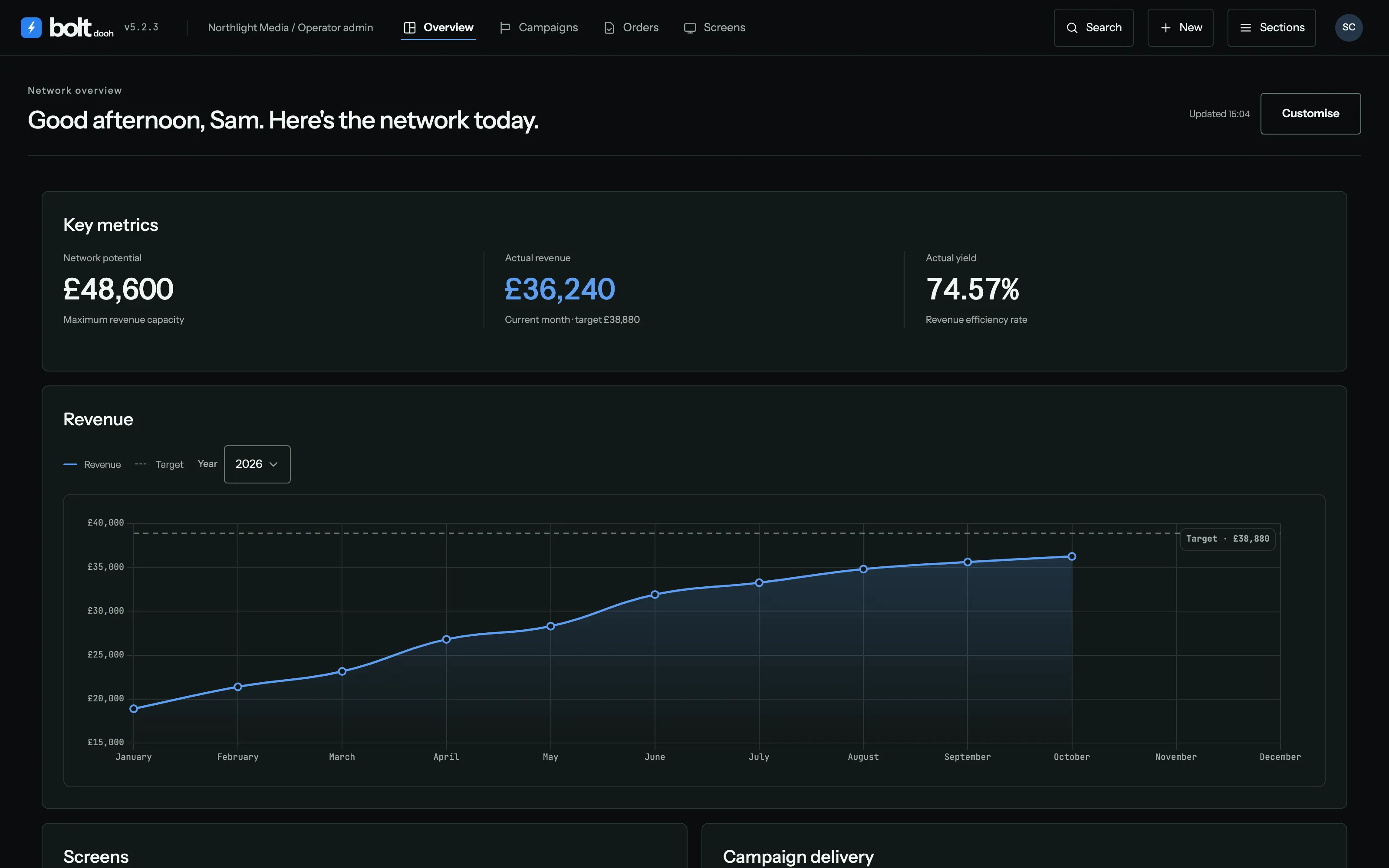Viewport: 1389px width, 868px height.
Task: Click the February revenue data point
Action: [237, 687]
